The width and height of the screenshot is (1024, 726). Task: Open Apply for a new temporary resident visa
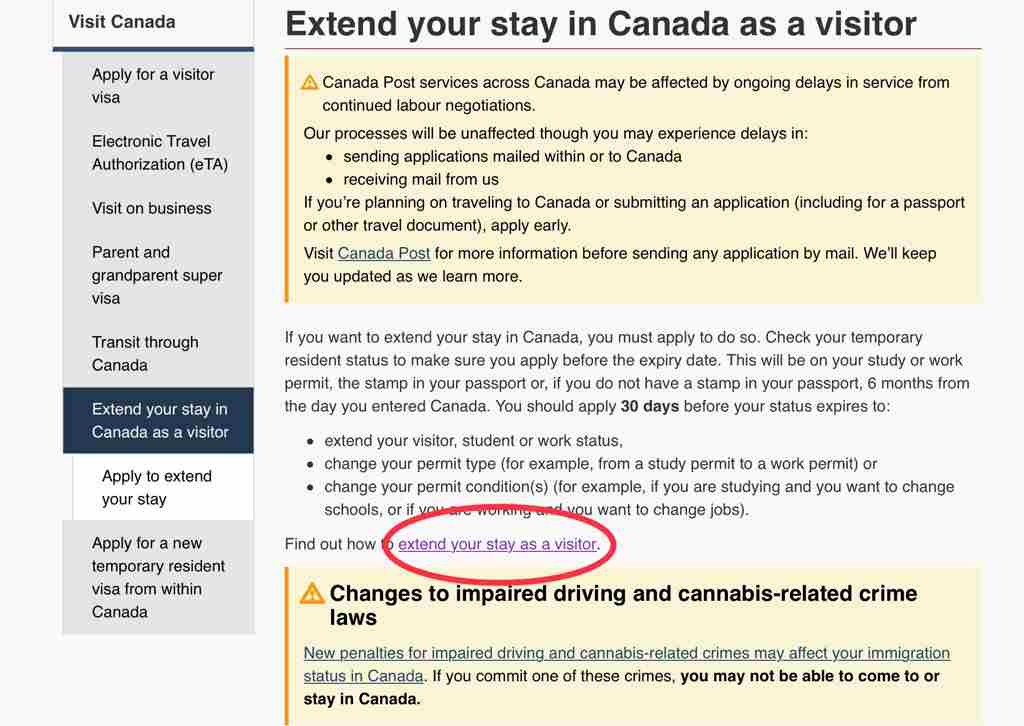(158, 577)
